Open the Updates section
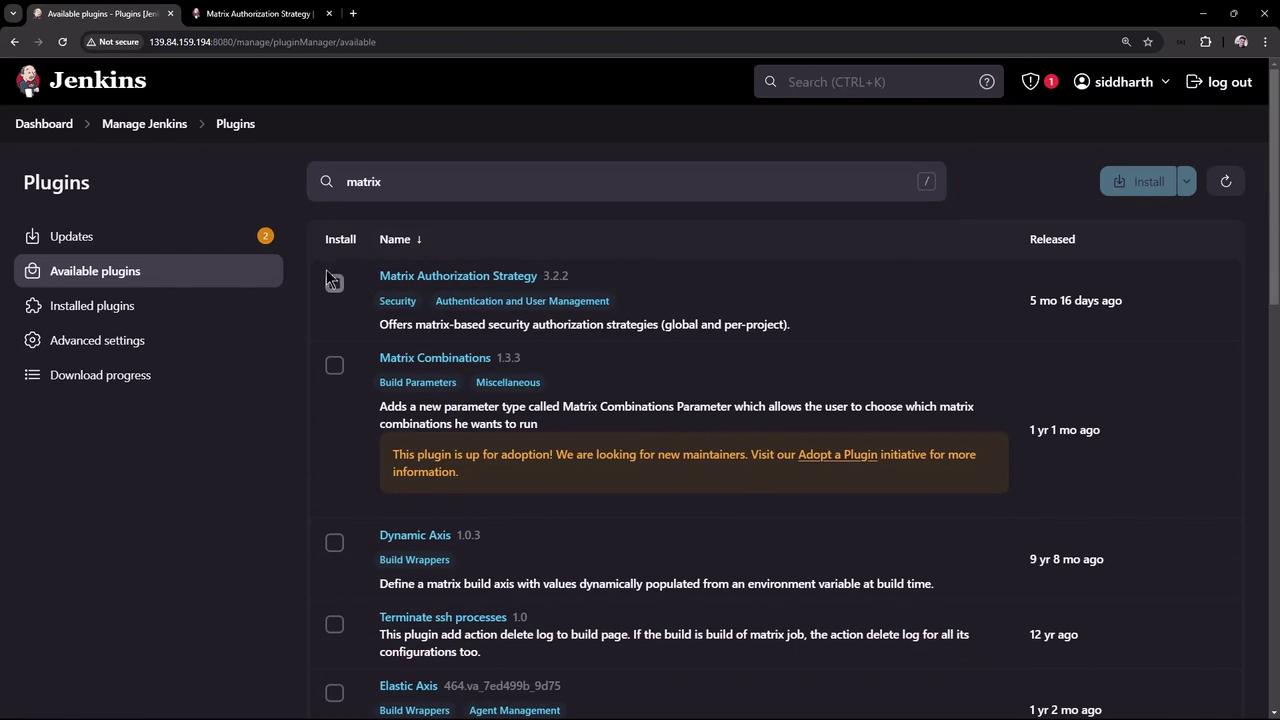This screenshot has height=720, width=1280. coord(149,237)
